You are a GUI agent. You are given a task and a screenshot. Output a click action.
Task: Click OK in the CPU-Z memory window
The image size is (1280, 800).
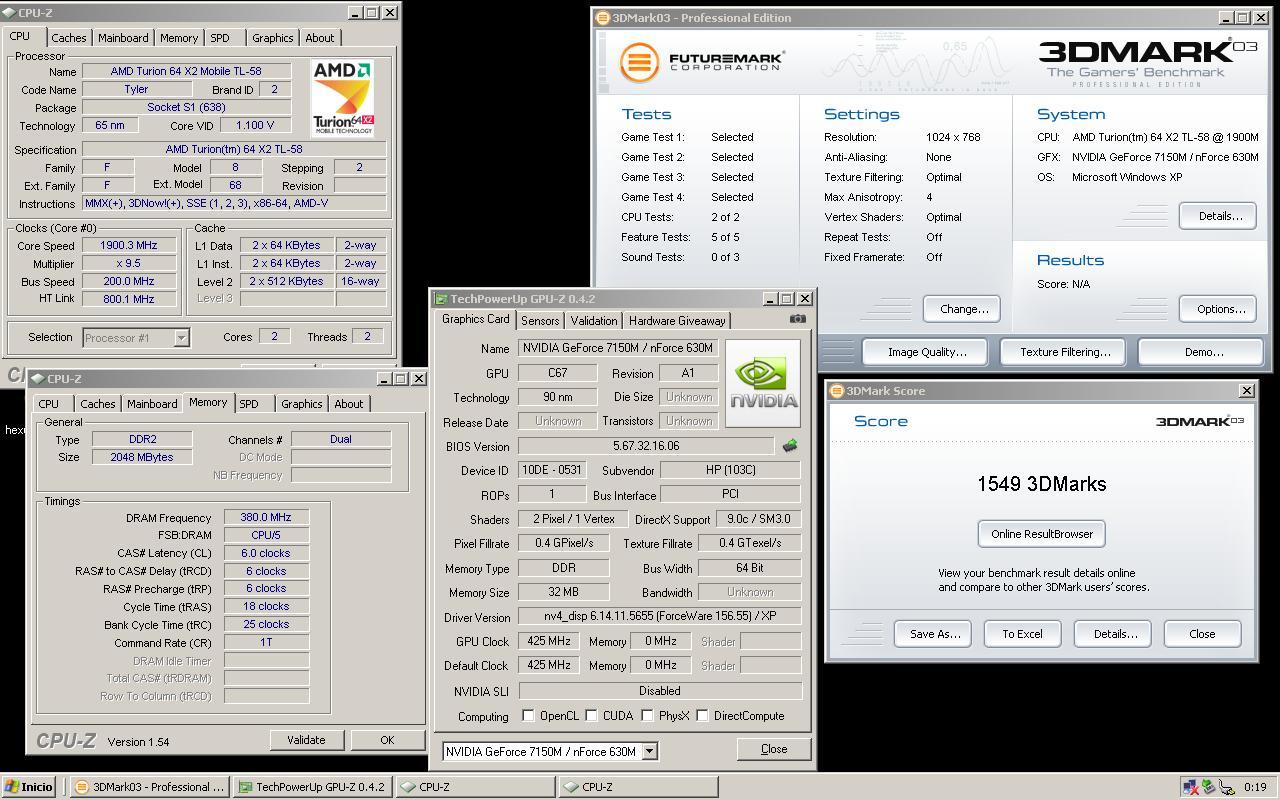pos(387,740)
